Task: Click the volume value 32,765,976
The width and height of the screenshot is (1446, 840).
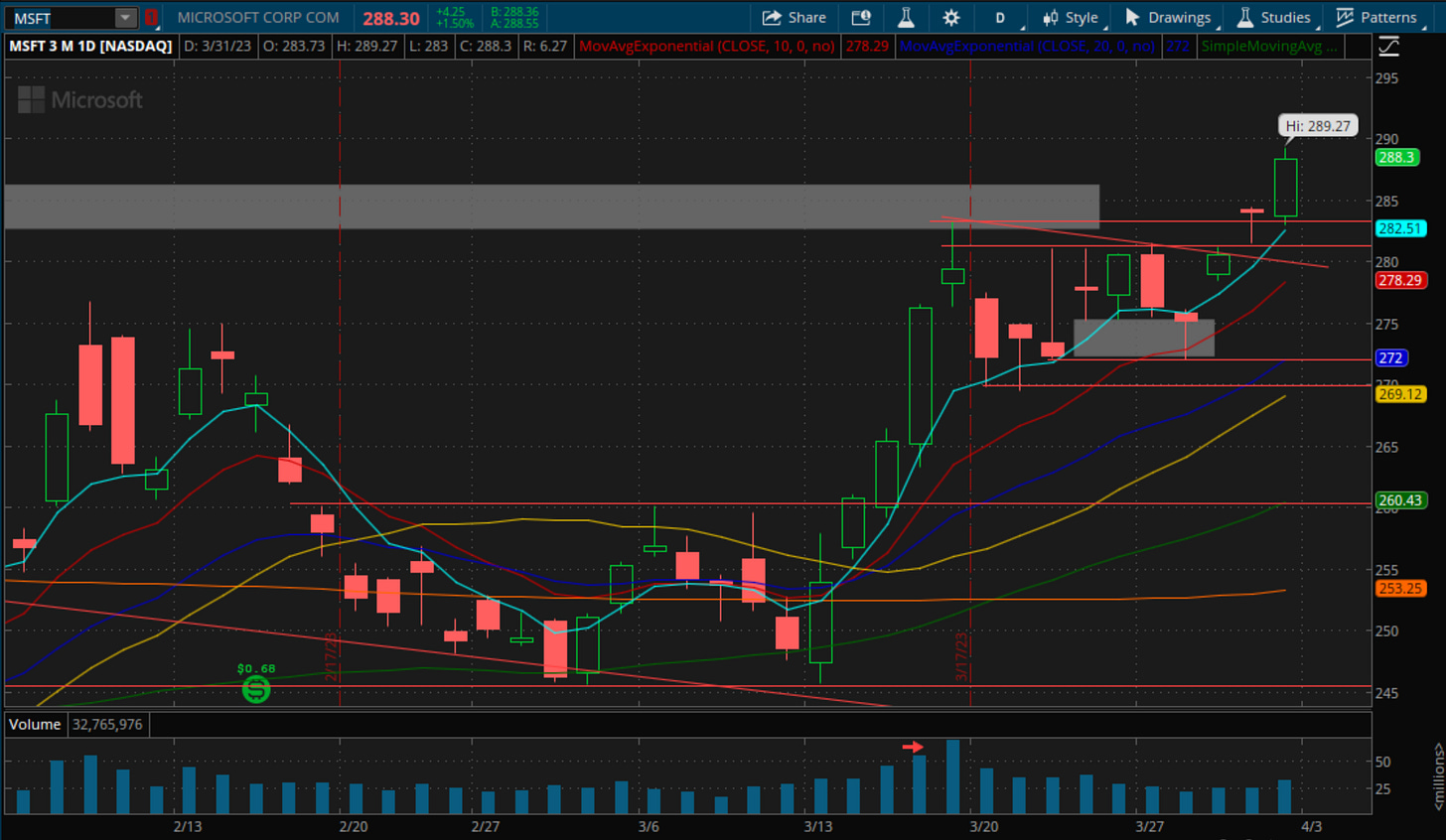Action: (107, 725)
